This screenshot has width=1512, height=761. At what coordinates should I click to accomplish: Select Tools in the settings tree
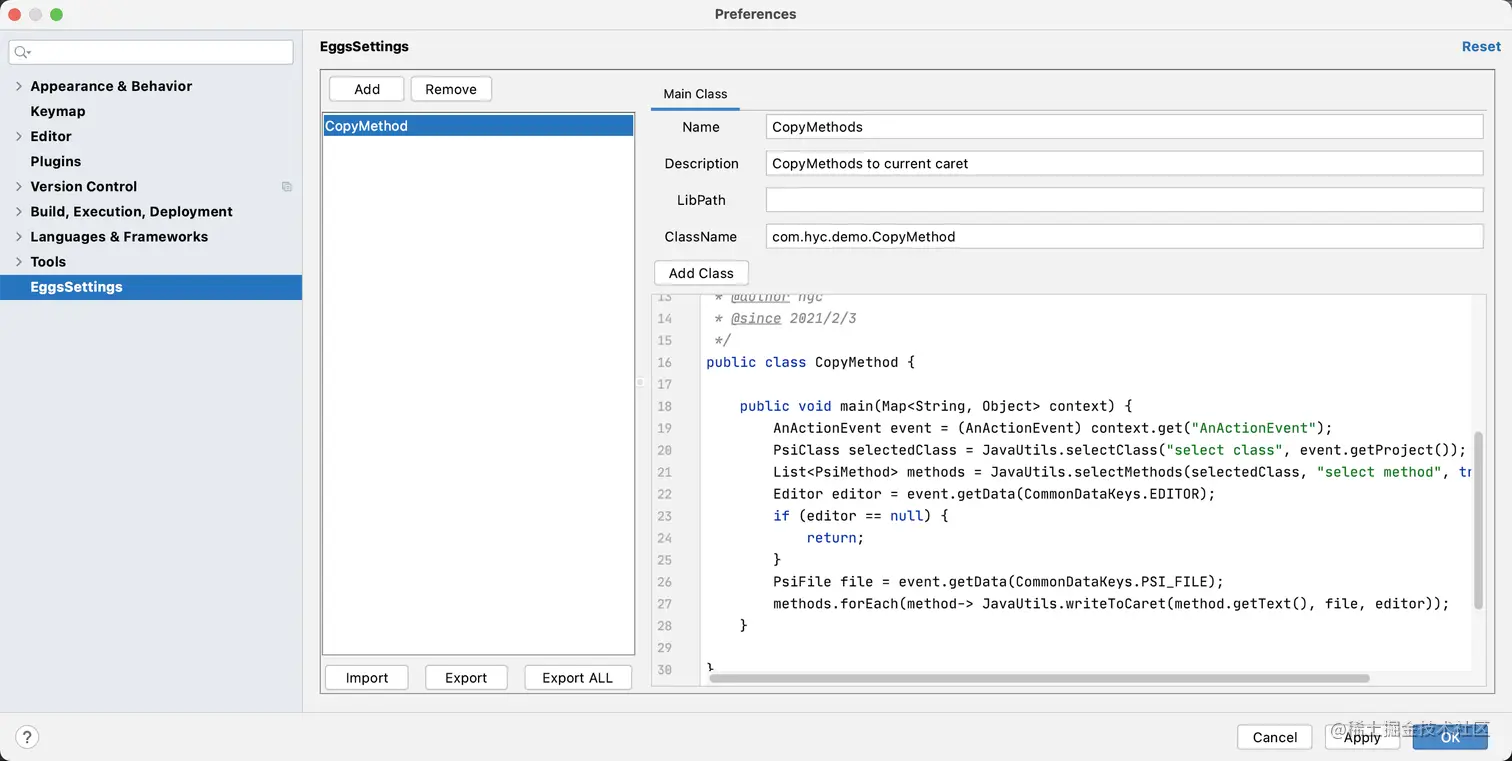coord(48,261)
